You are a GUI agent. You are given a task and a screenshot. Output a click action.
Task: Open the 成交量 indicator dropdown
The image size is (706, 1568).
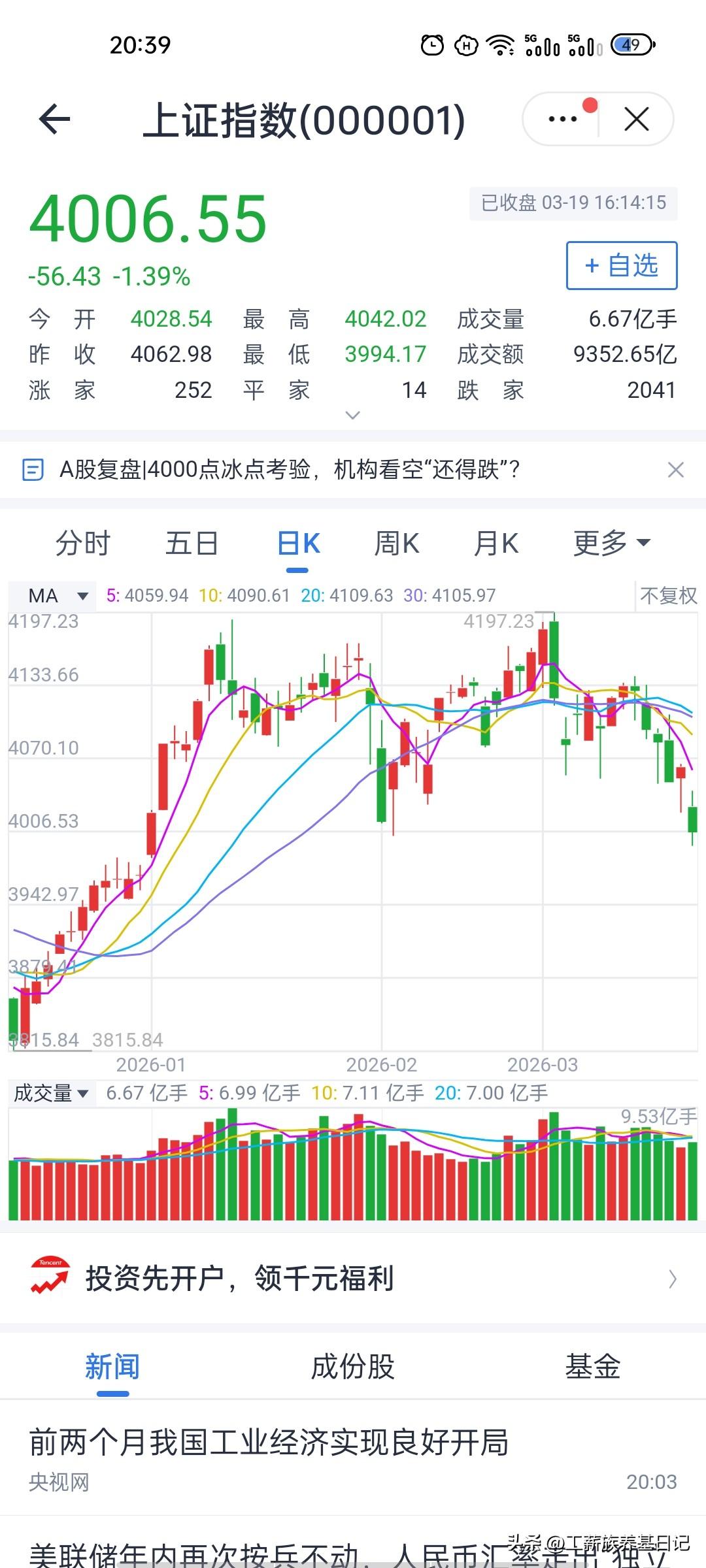click(x=49, y=1092)
